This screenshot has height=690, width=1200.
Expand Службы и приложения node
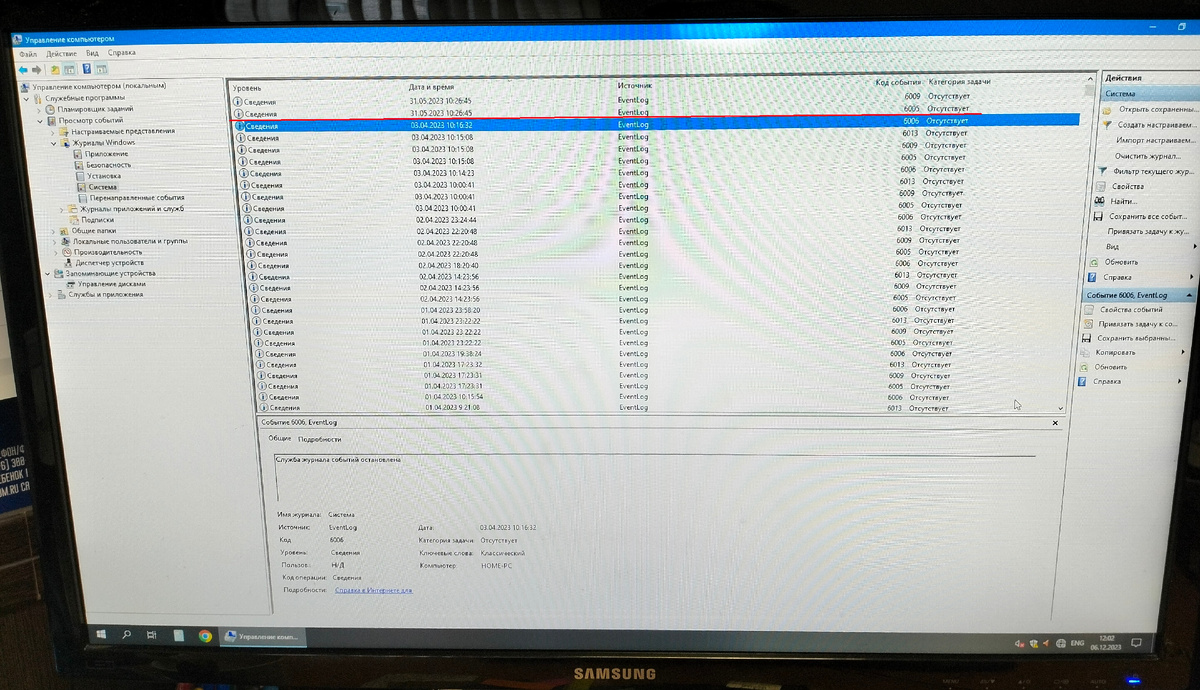49,295
